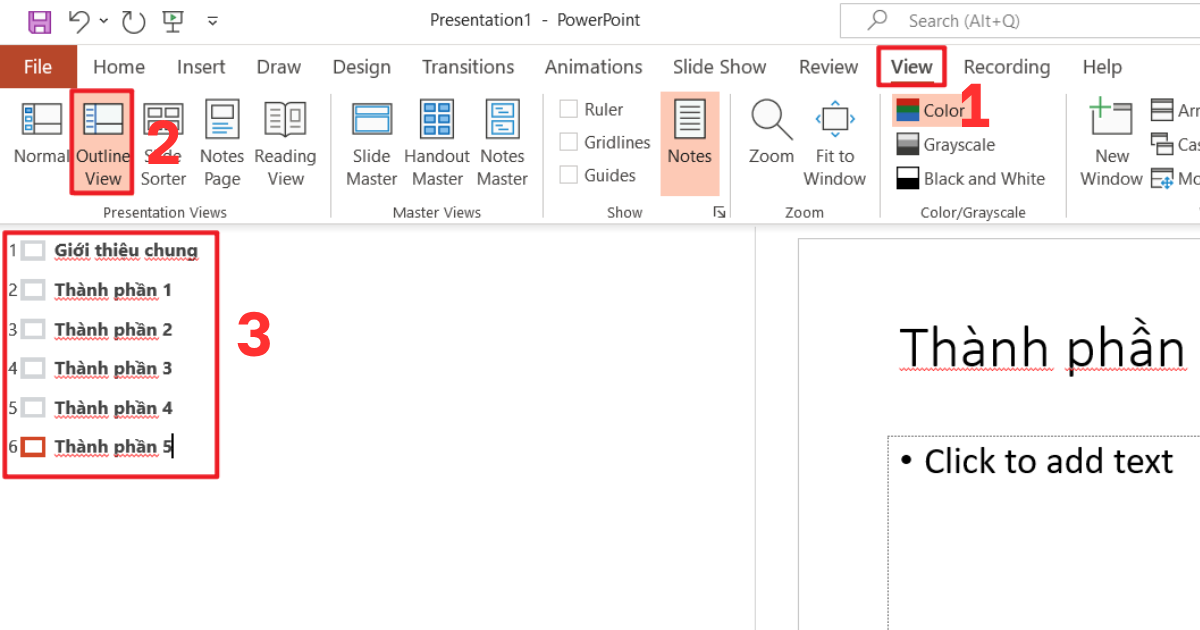Enable the Guides checkbox
Screen dimensions: 1200x630
click(568, 175)
